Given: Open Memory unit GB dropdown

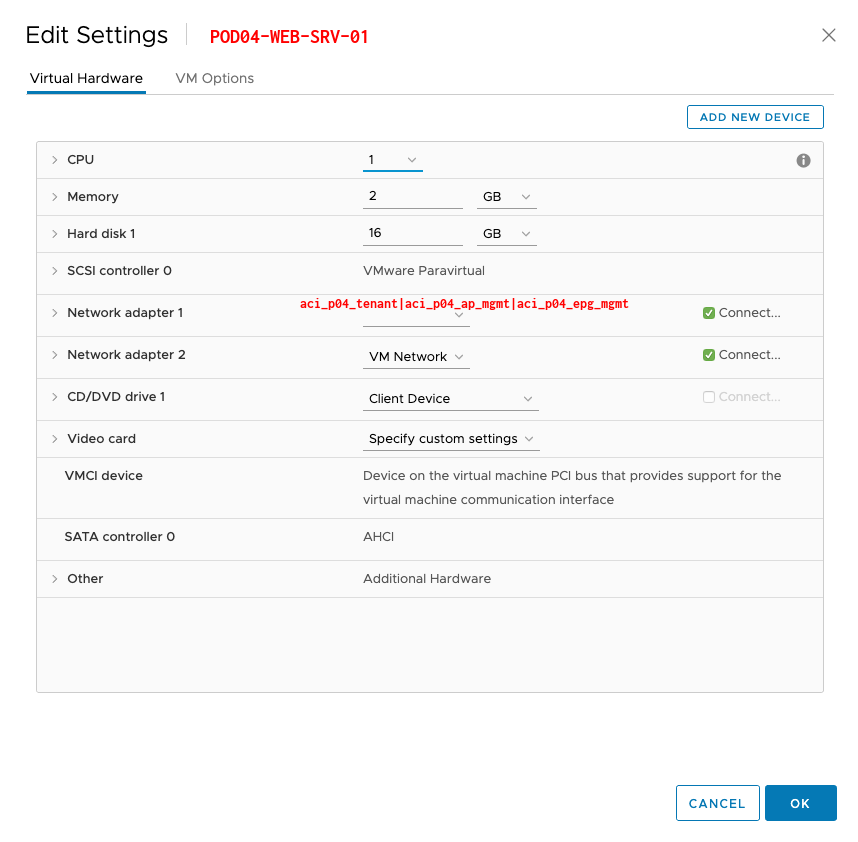Looking at the screenshot, I should (x=506, y=197).
